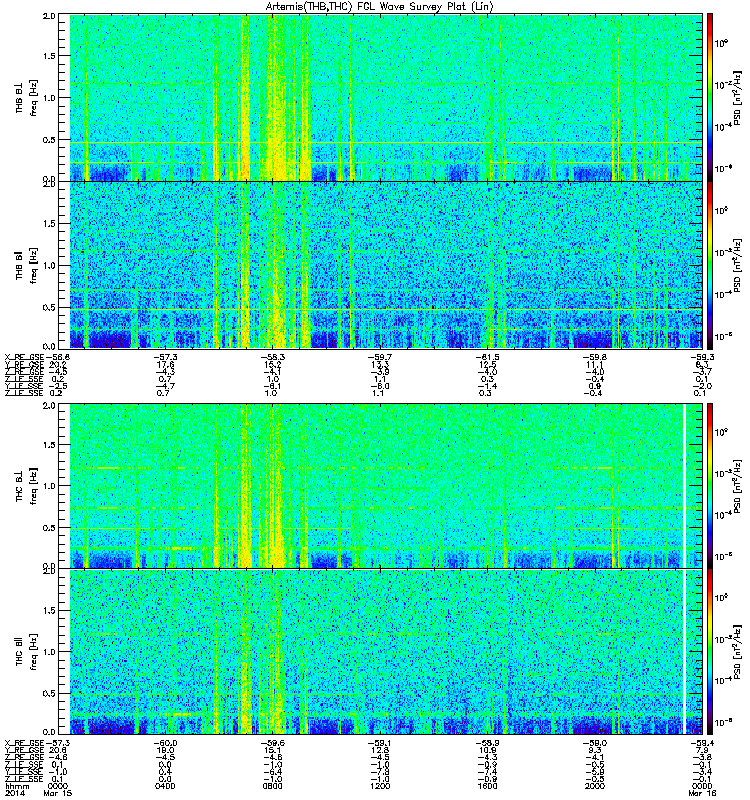This screenshot has height=800, width=750.
Task: Click the plot title 'Artemis(THB,THC) FGL Wave Survey Plot'
Action: pyautogui.click(x=375, y=6)
